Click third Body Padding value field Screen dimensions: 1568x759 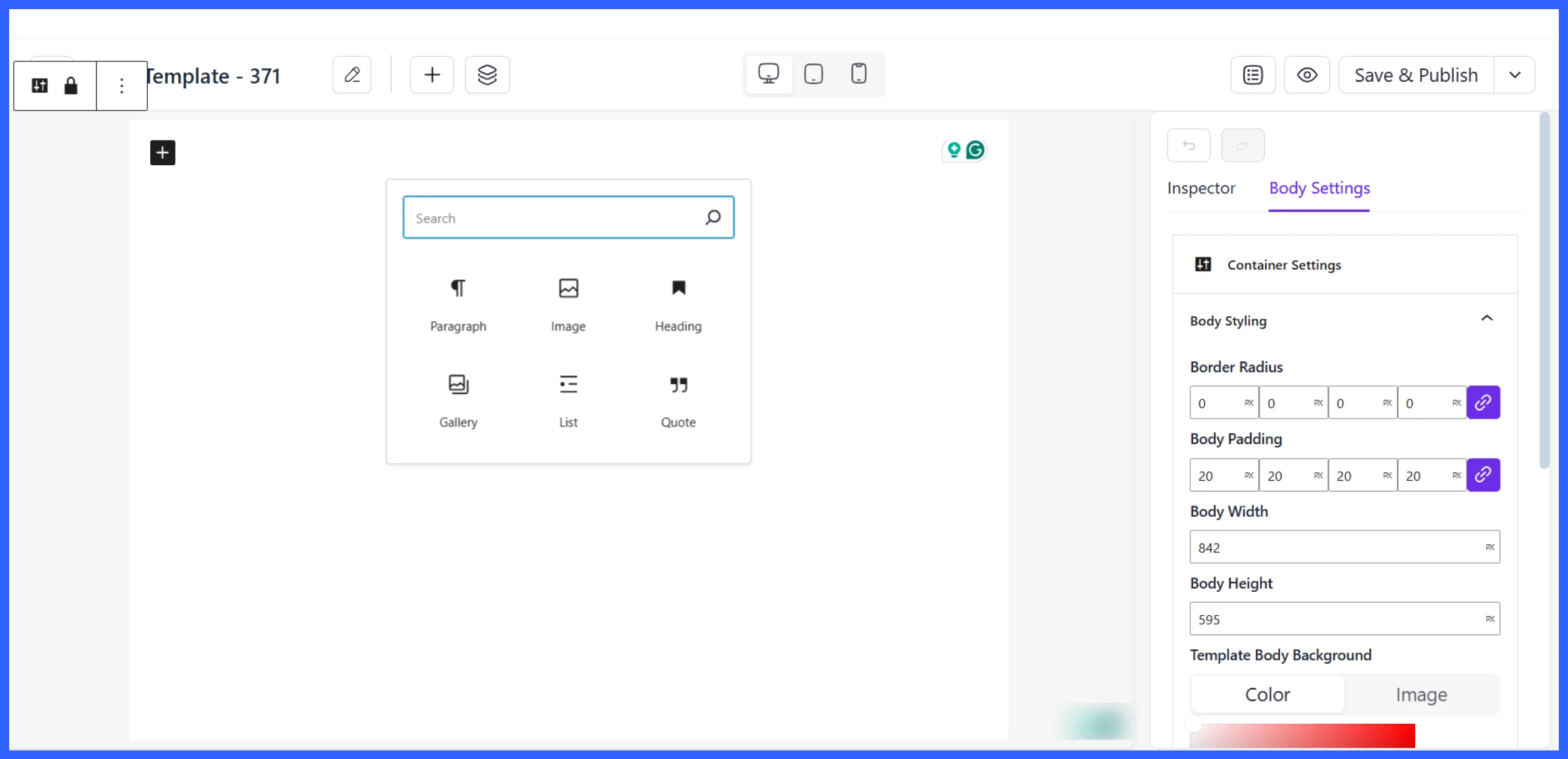coord(1362,476)
